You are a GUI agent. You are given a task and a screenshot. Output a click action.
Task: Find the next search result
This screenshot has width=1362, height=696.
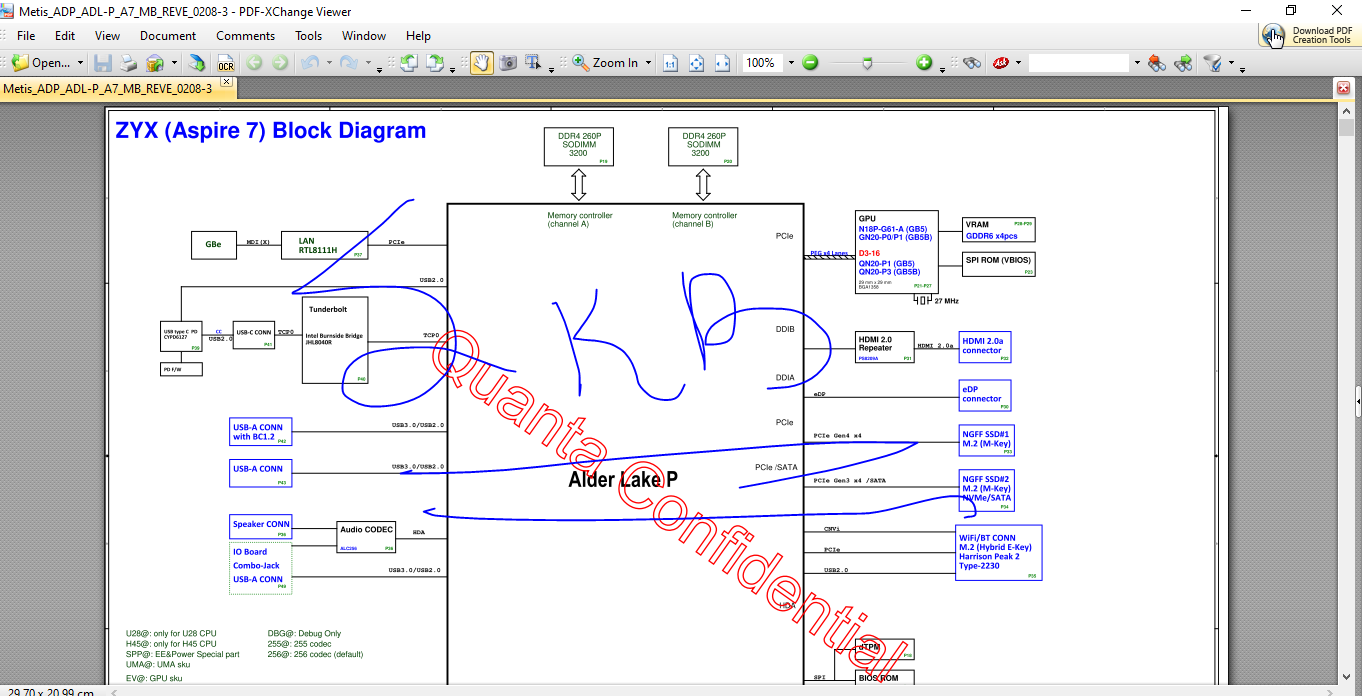(1183, 63)
